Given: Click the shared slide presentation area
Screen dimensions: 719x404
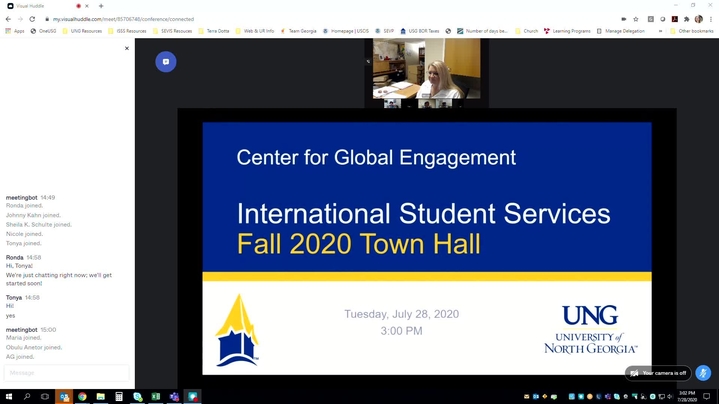Looking at the screenshot, I should click(427, 248).
